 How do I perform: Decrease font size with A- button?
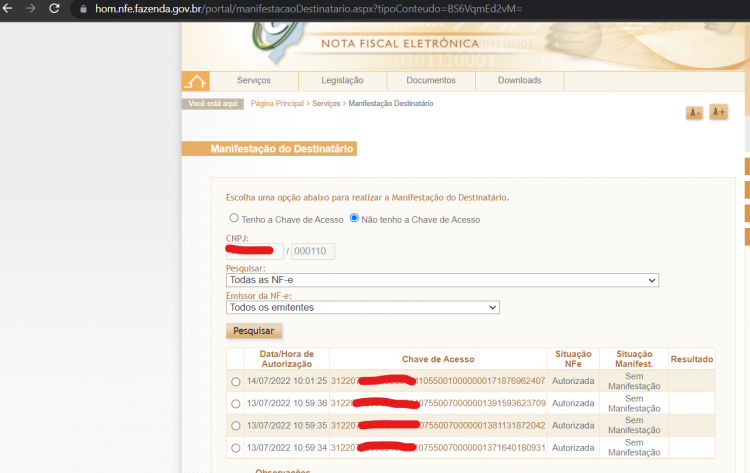click(x=694, y=113)
